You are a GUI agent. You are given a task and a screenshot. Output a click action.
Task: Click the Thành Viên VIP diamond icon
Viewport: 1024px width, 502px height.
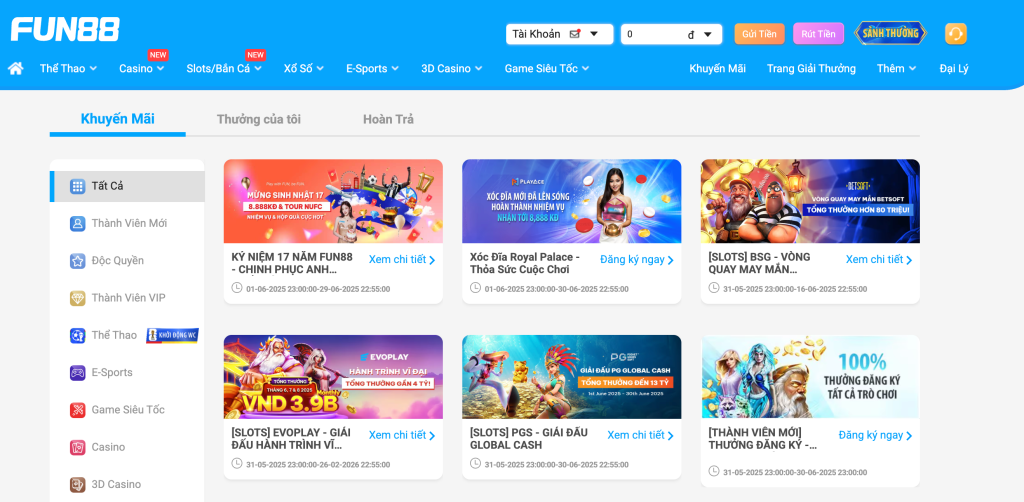pyautogui.click(x=78, y=298)
